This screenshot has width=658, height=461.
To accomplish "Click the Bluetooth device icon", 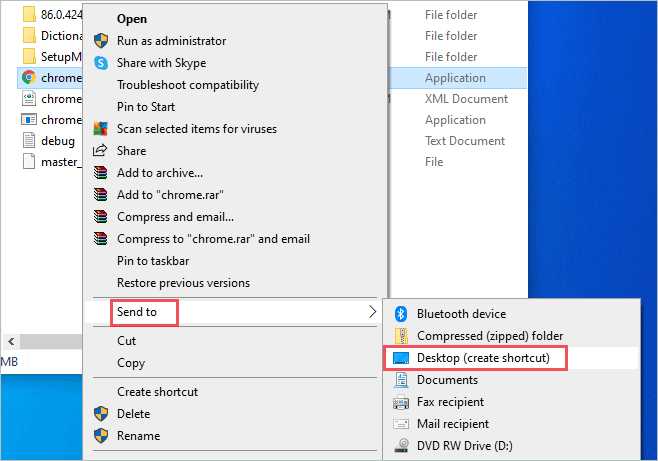I will coord(400,314).
